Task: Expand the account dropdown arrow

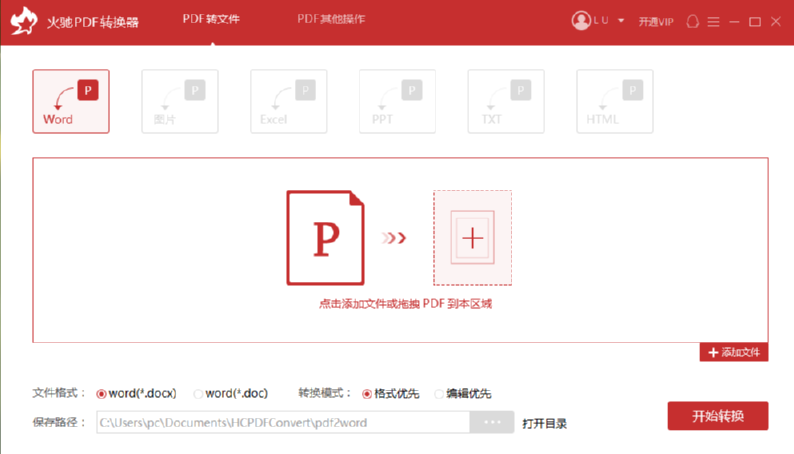Action: [621, 21]
